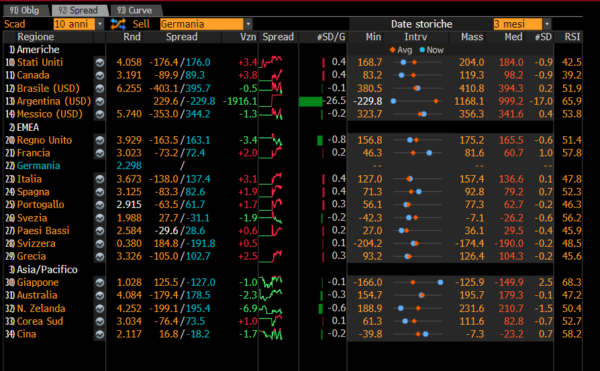Sort by the RSI column header

[x=572, y=37]
